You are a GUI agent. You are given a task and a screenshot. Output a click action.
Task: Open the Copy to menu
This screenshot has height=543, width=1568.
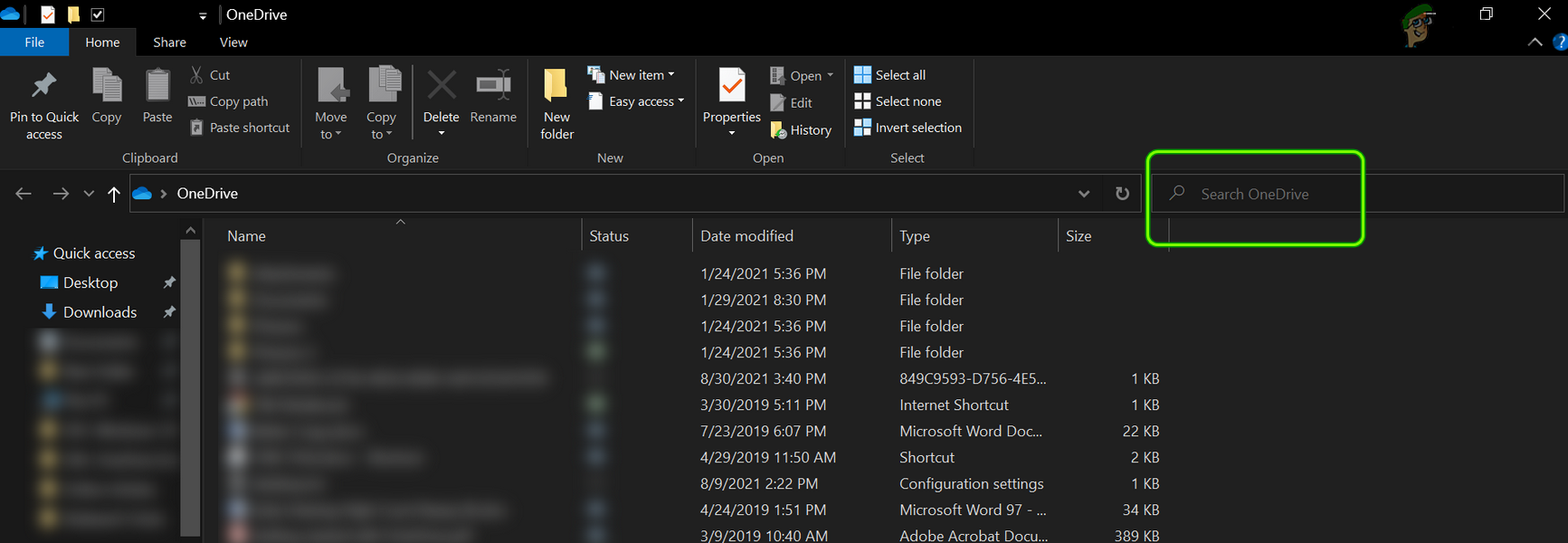tap(382, 103)
